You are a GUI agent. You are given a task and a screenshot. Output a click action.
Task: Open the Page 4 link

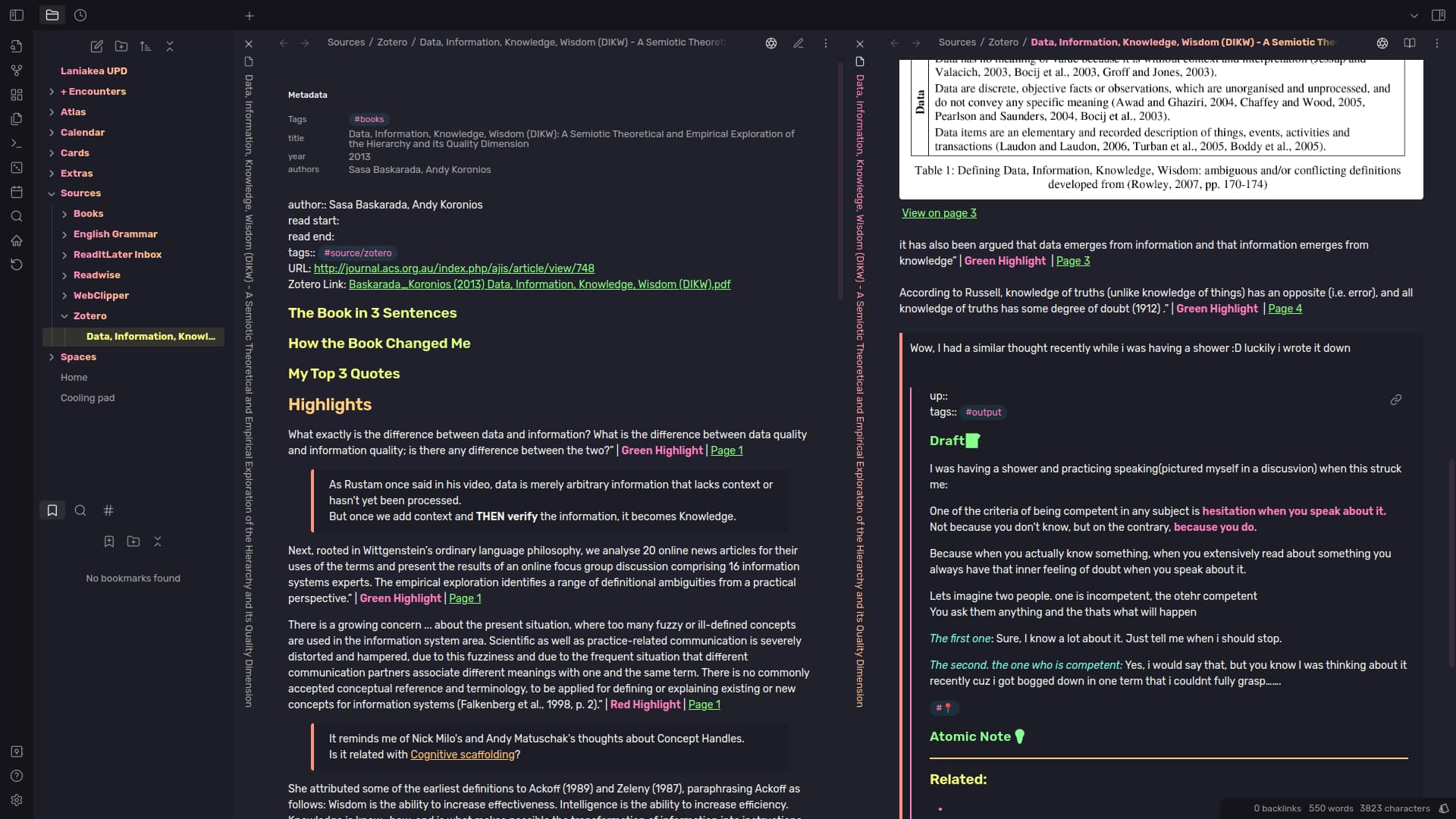click(x=1285, y=309)
